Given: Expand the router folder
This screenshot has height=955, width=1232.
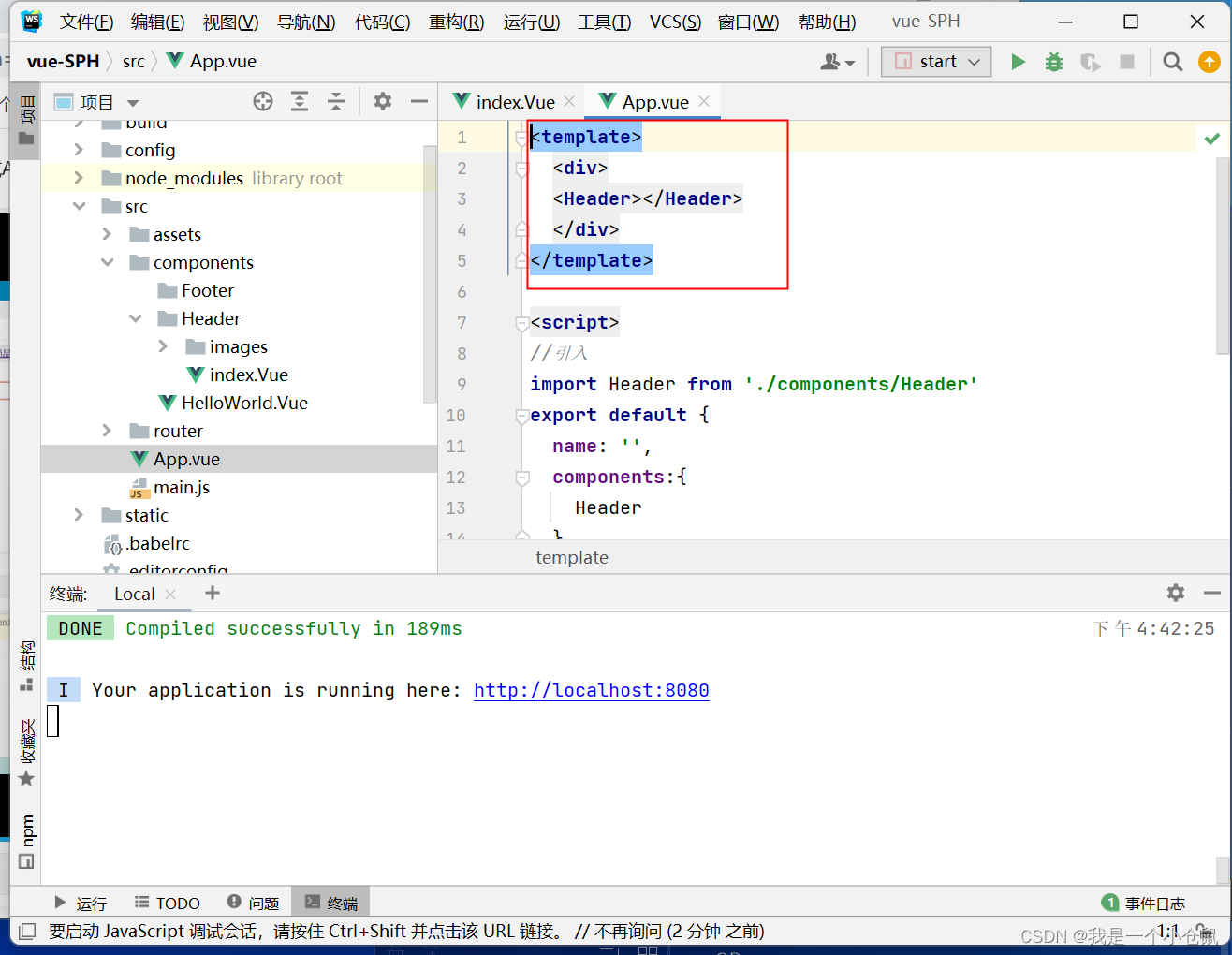Looking at the screenshot, I should [x=107, y=431].
